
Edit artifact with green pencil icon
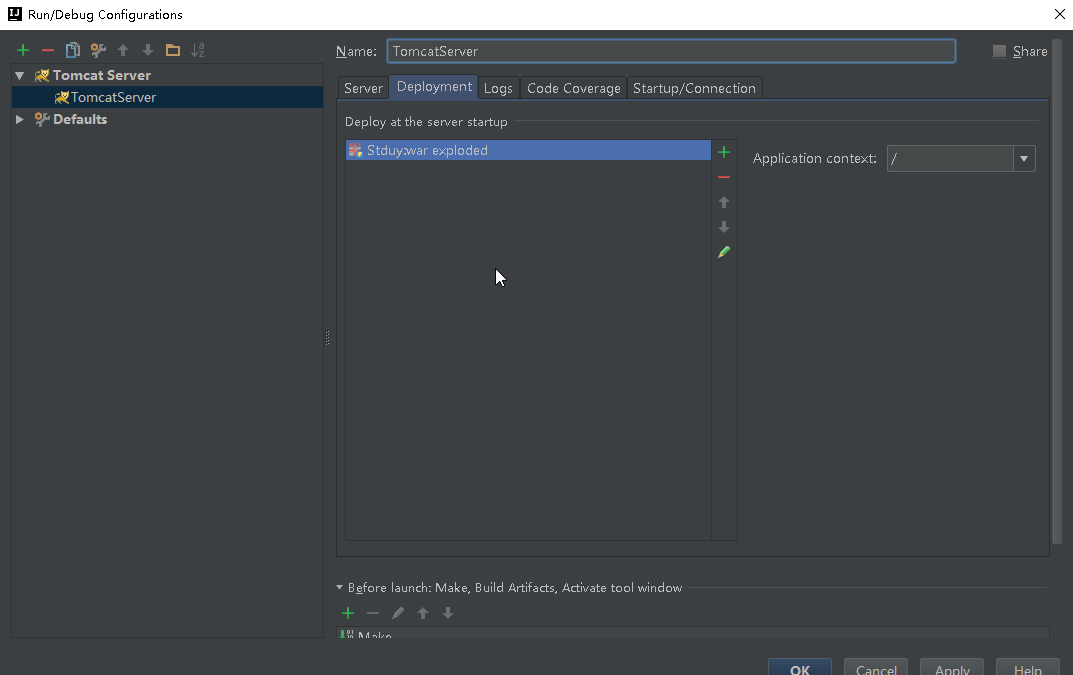pyautogui.click(x=724, y=252)
